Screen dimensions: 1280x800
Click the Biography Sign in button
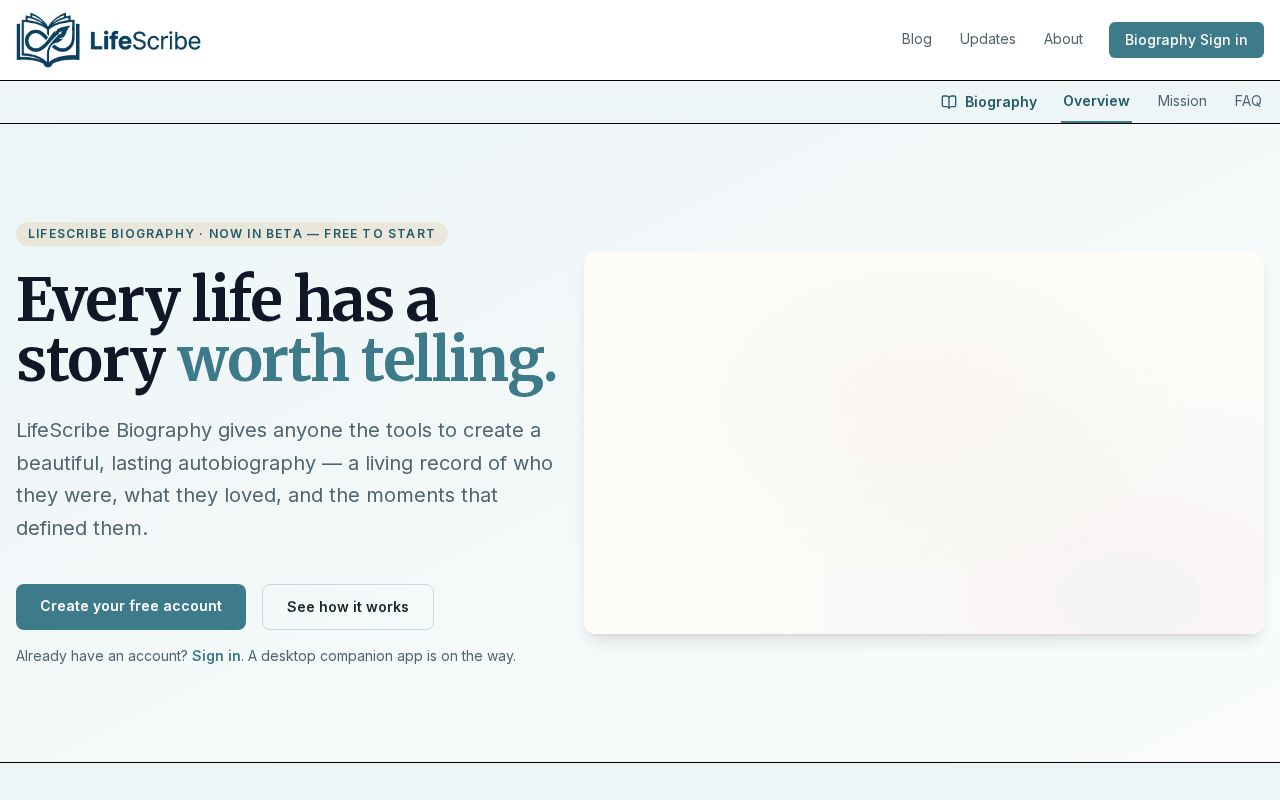tap(1186, 40)
